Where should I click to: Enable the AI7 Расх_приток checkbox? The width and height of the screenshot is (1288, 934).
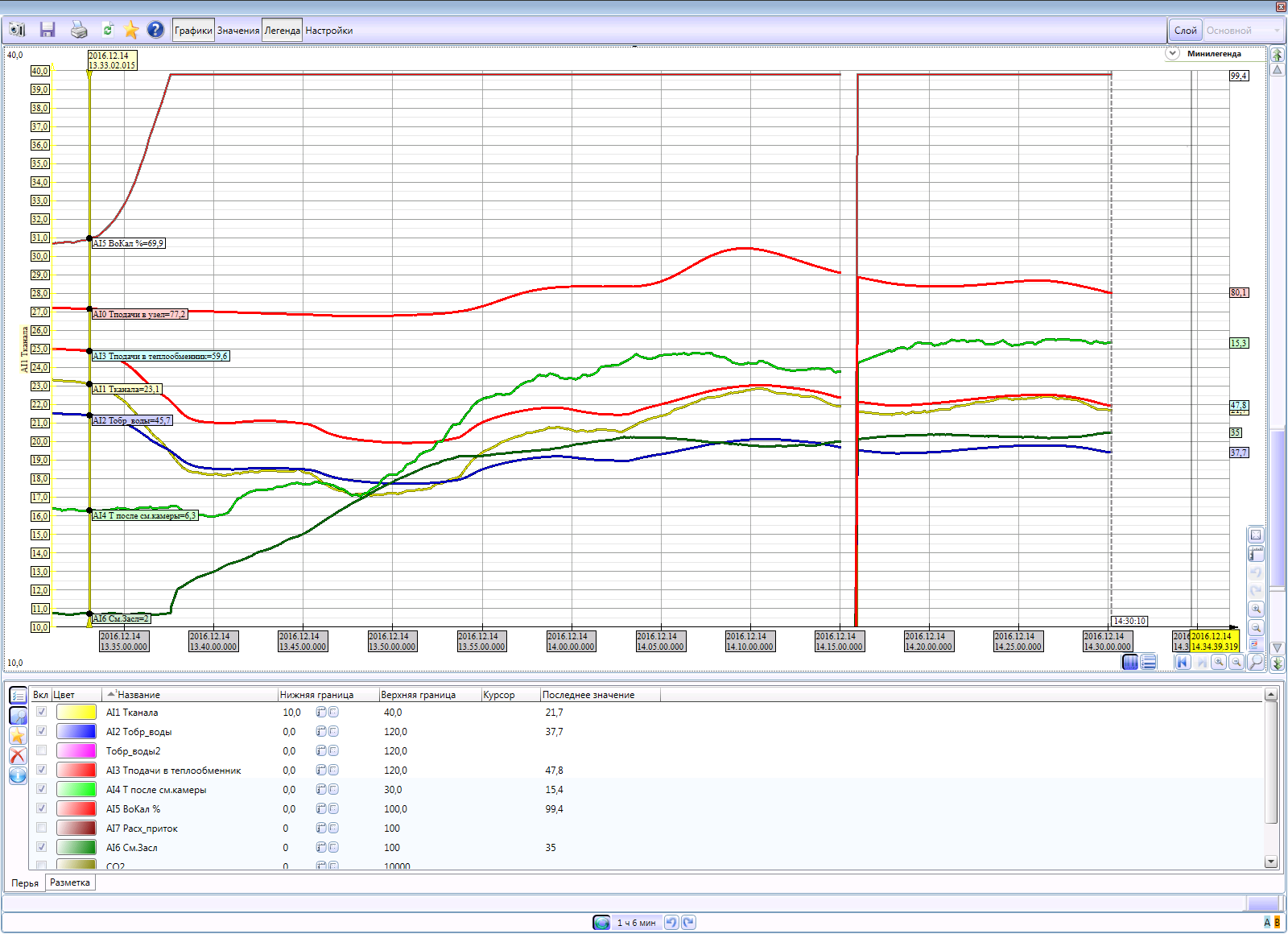pos(41,828)
